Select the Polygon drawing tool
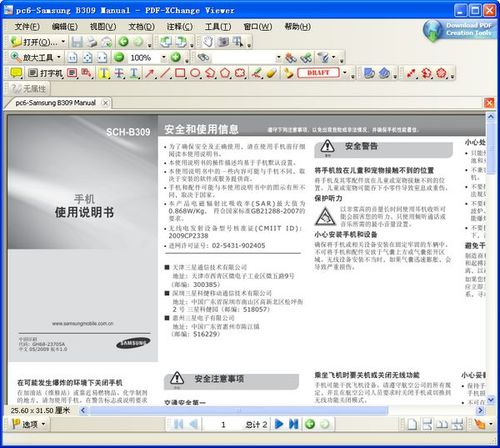Image resolution: width=500 pixels, height=448 pixels. (x=225, y=73)
